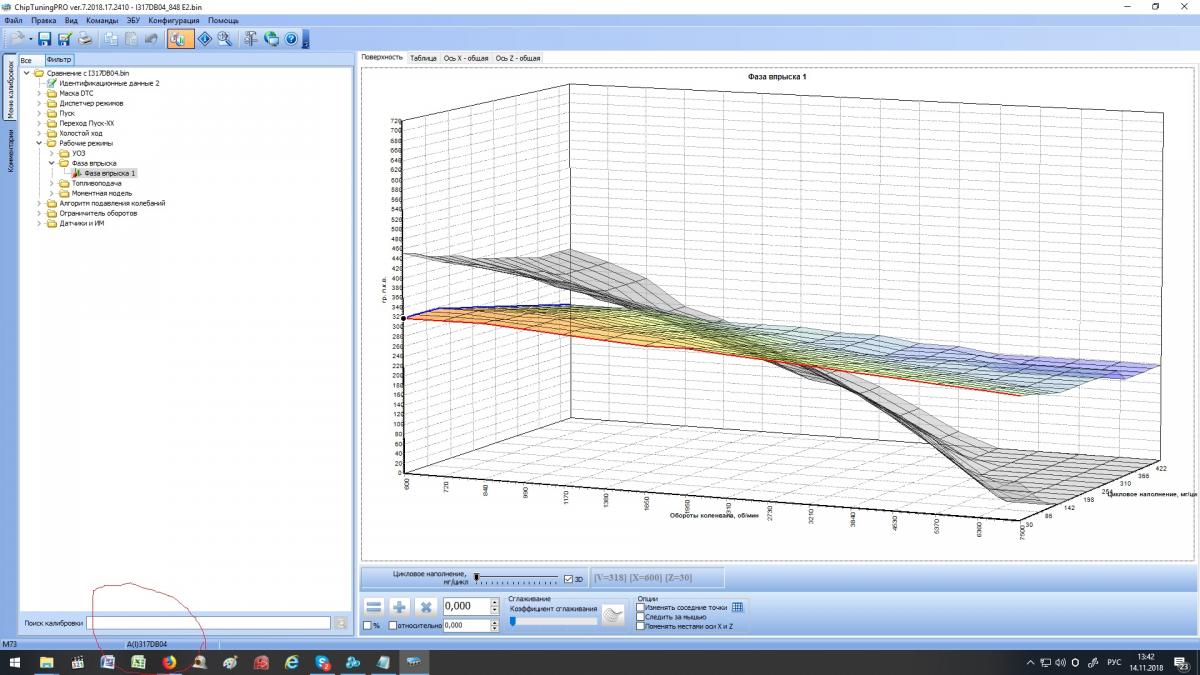
Task: Switch to the 'Ось Z - общая' tab
Action: click(518, 58)
